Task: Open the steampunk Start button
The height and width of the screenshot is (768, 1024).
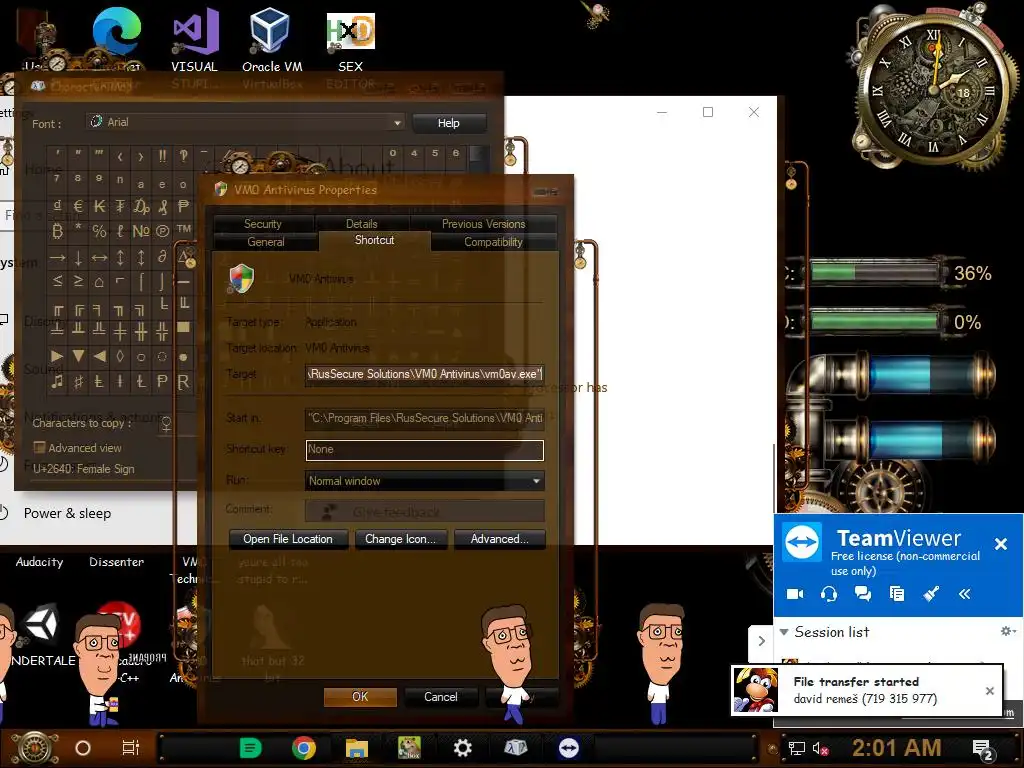Action: 34,748
